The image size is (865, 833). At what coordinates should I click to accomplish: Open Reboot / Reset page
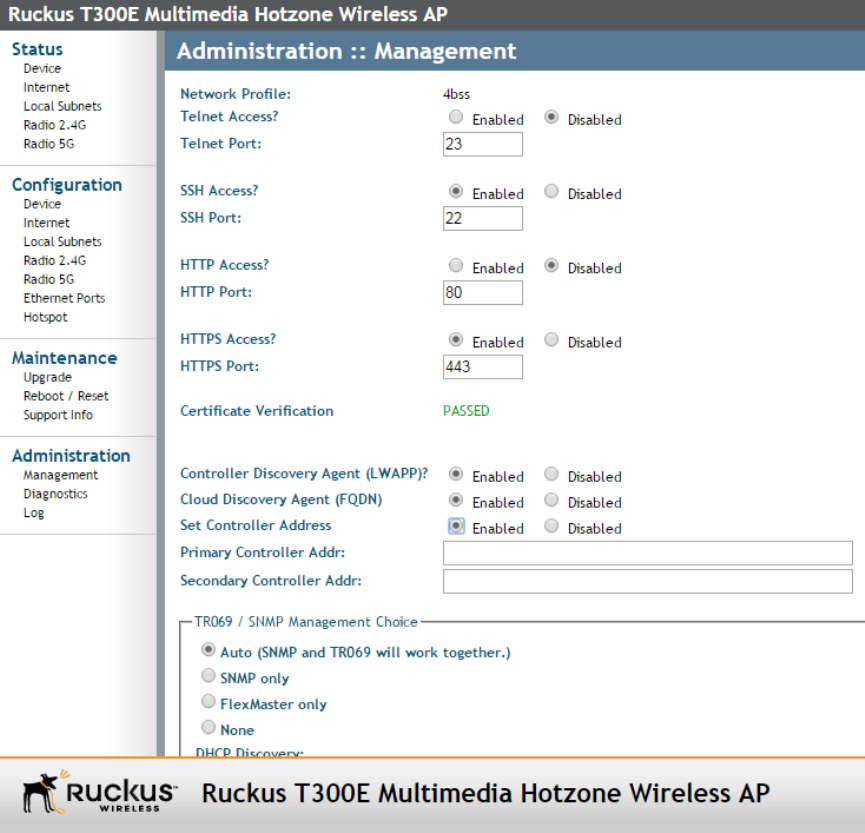tap(66, 396)
